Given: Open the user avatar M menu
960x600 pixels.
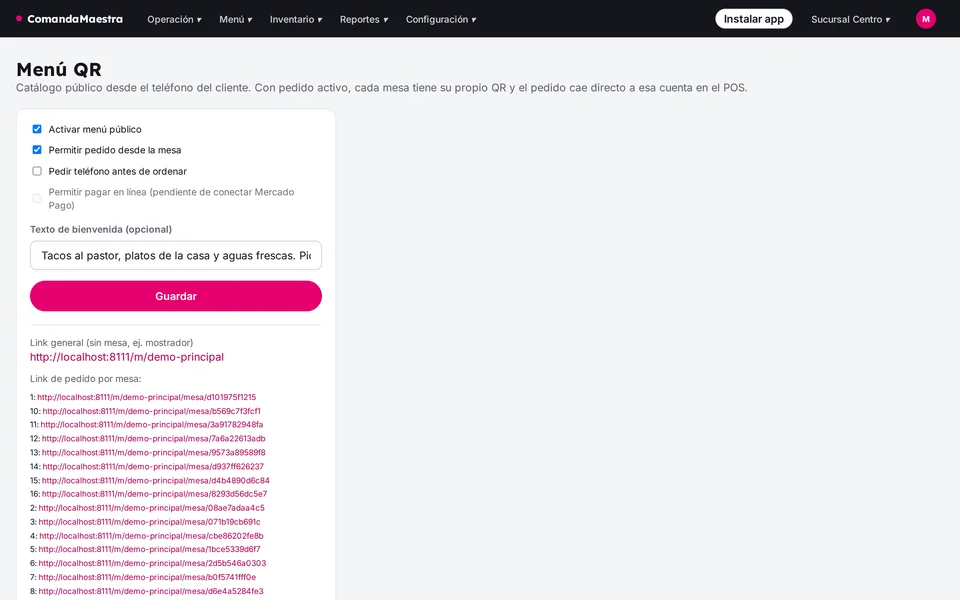Looking at the screenshot, I should 925,19.
